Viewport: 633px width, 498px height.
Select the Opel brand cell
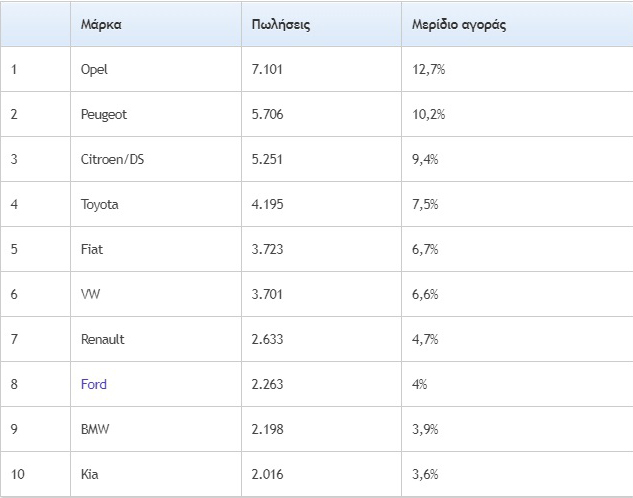point(94,69)
